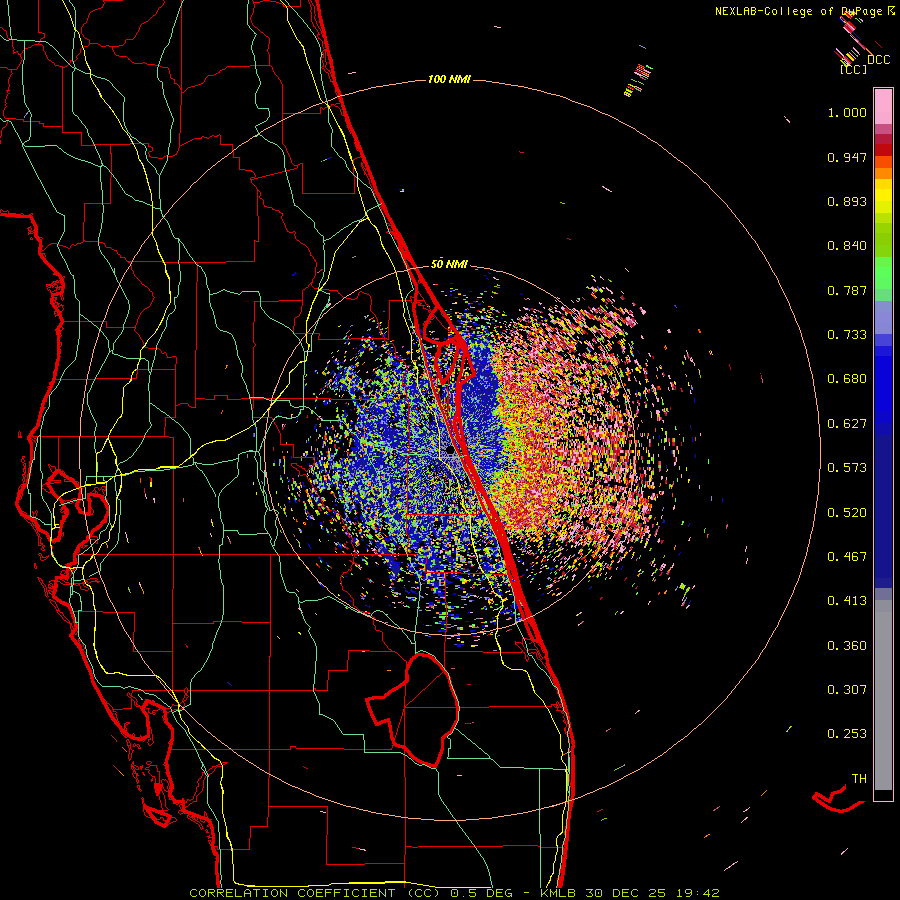
Task: Click the 19:42 timestamp text
Action: [697, 893]
